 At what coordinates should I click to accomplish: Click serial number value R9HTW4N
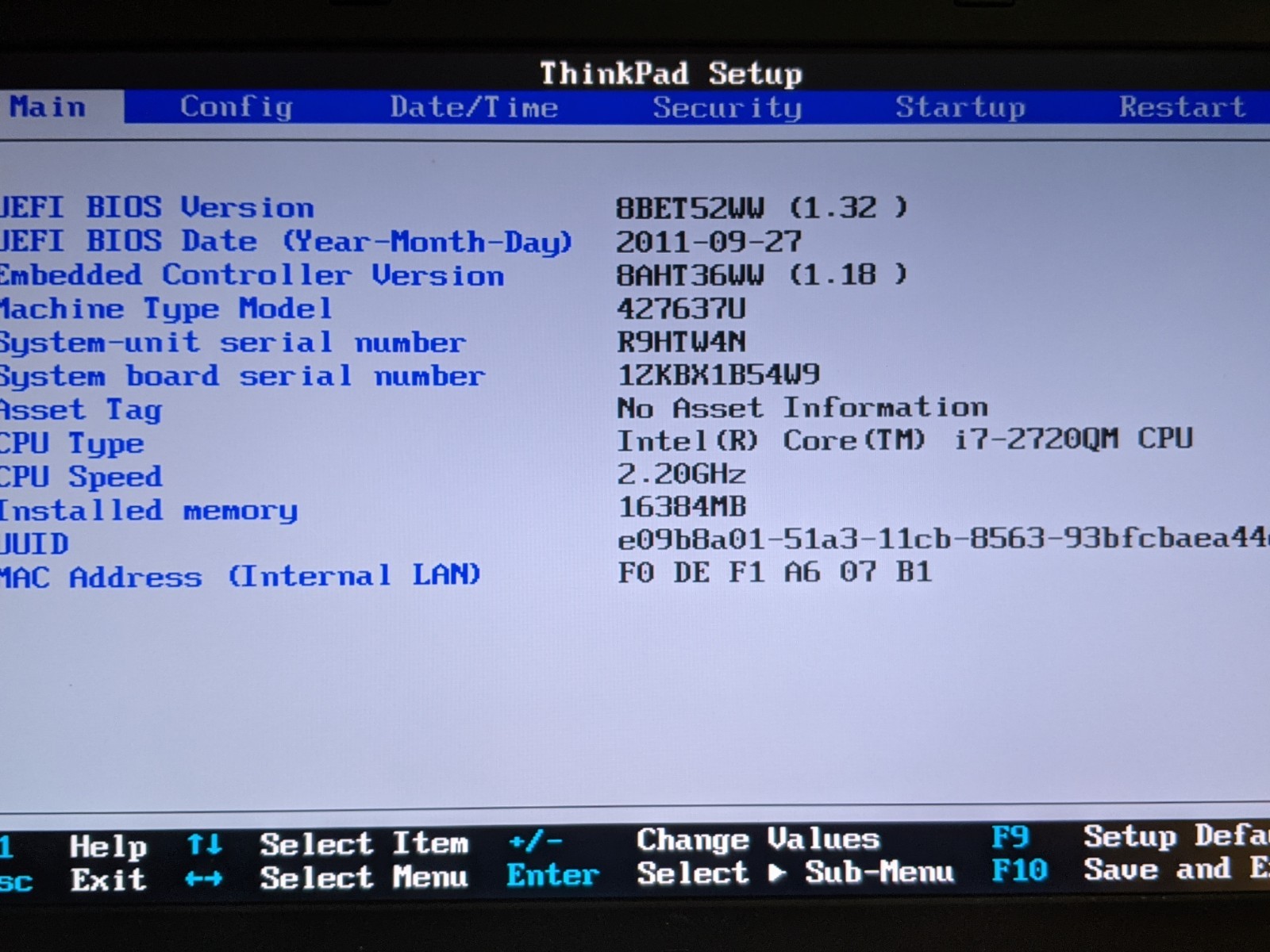coord(681,342)
